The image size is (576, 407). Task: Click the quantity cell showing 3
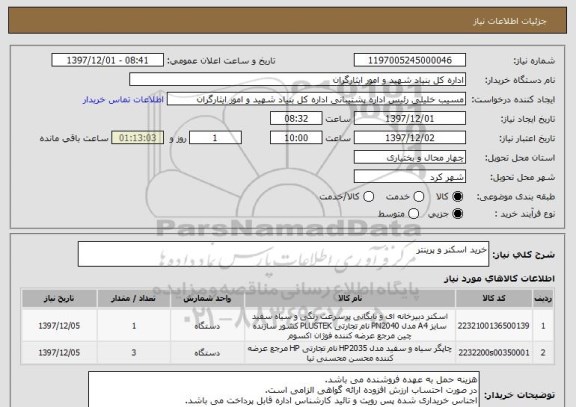[134, 353]
